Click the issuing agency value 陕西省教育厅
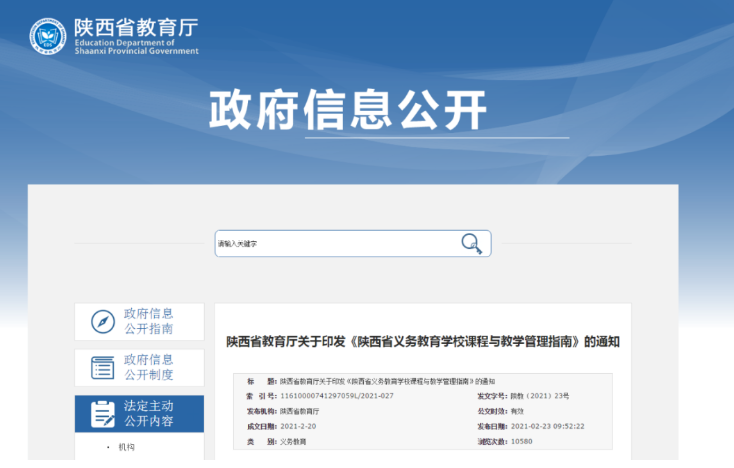The image size is (734, 468). pyautogui.click(x=300, y=411)
